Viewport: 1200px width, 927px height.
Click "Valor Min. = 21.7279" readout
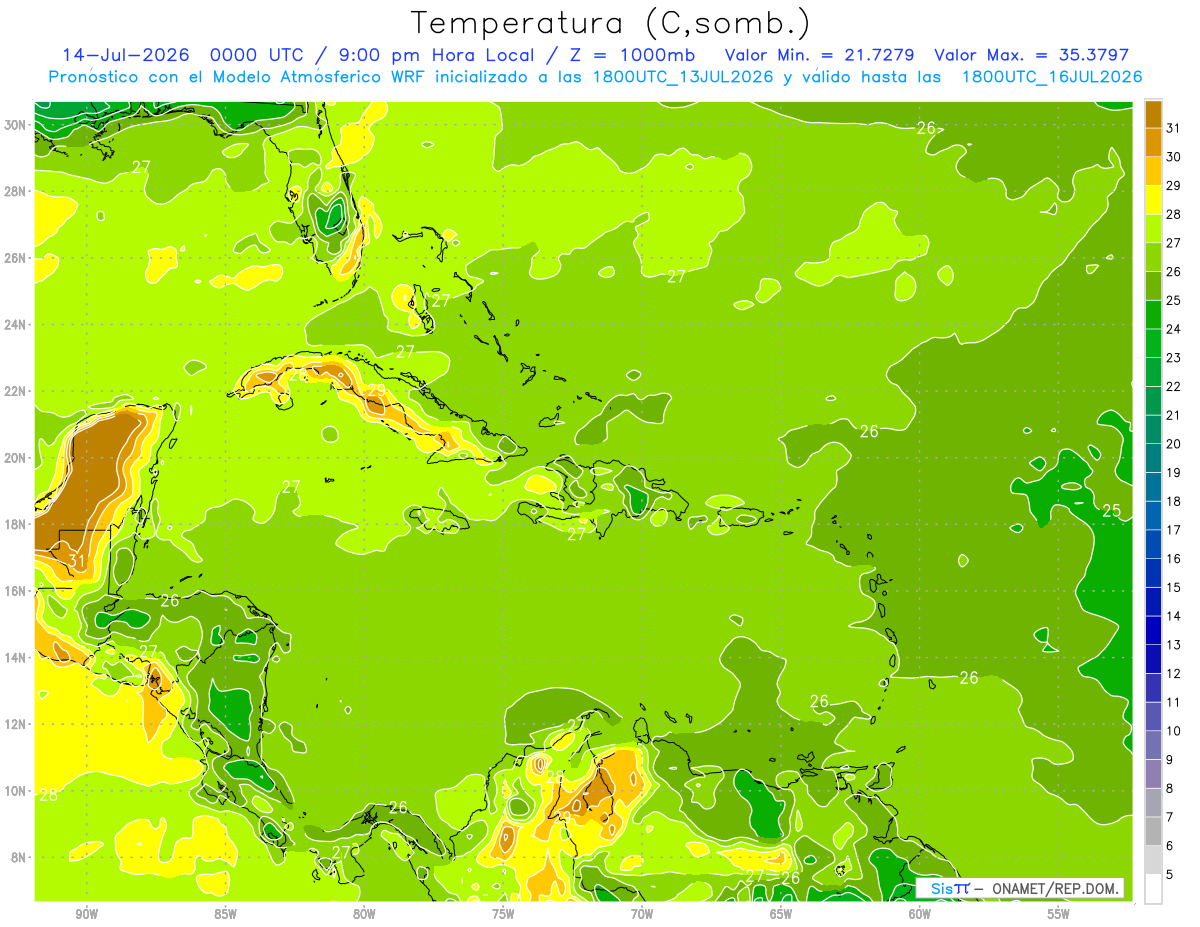coord(820,55)
